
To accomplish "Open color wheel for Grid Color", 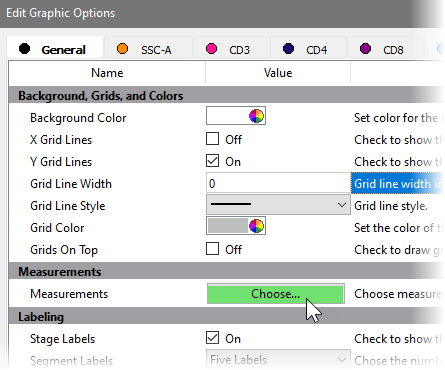I will (x=256, y=226).
